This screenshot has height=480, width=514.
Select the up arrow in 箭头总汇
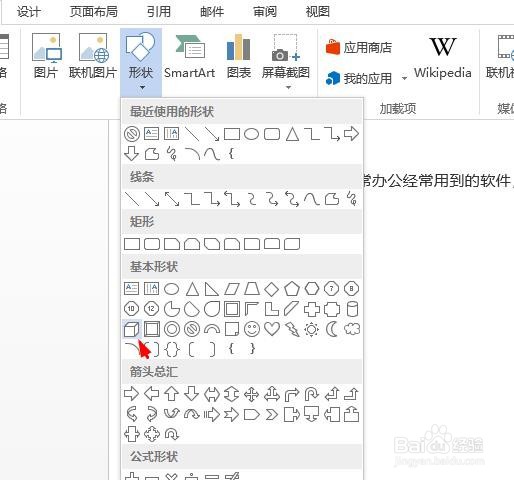172,394
